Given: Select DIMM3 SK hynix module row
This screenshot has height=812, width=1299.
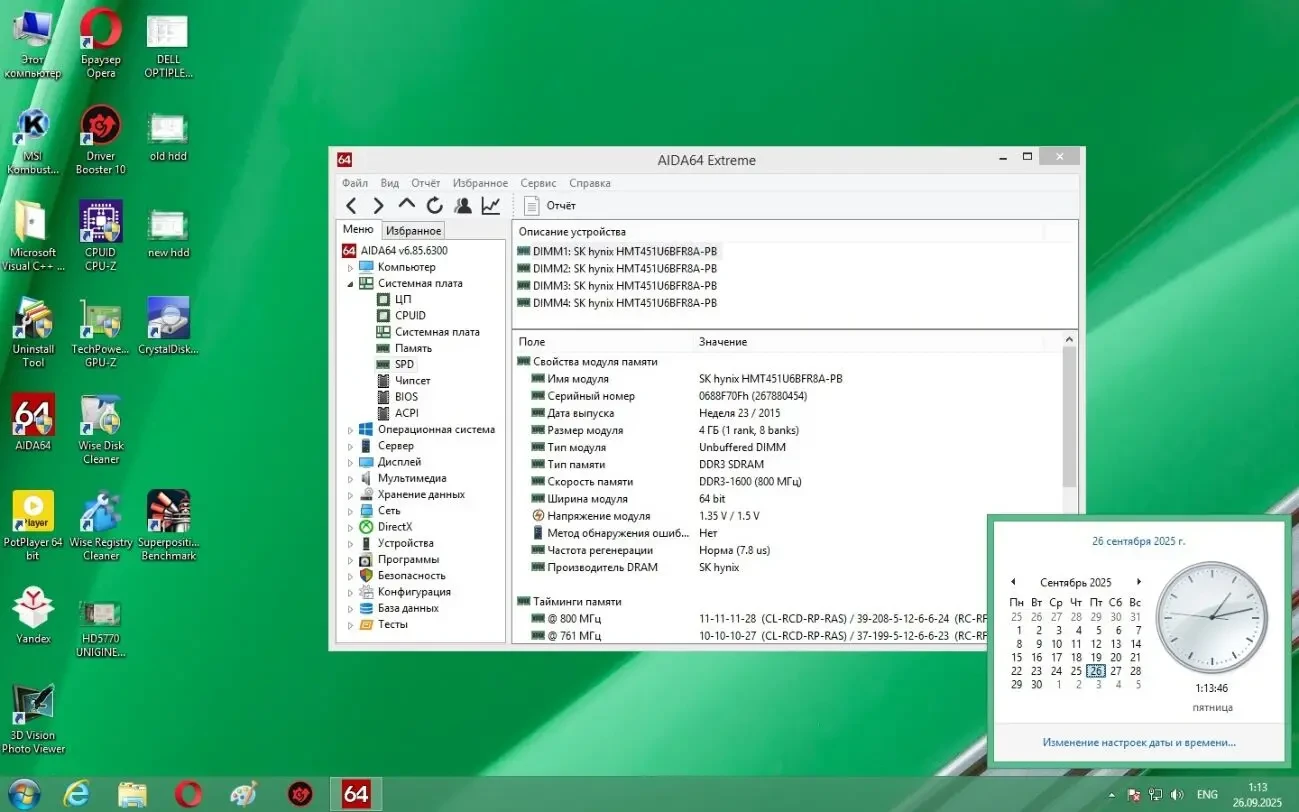Looking at the screenshot, I should coord(624,286).
